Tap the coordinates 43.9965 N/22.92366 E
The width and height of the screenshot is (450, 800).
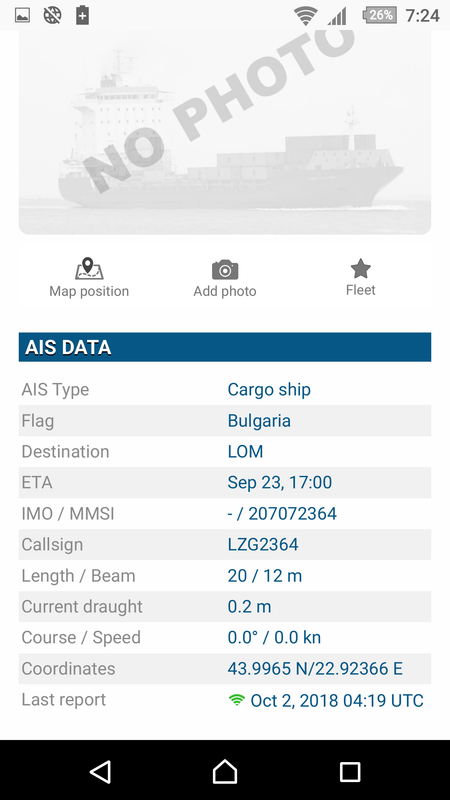pyautogui.click(x=315, y=668)
